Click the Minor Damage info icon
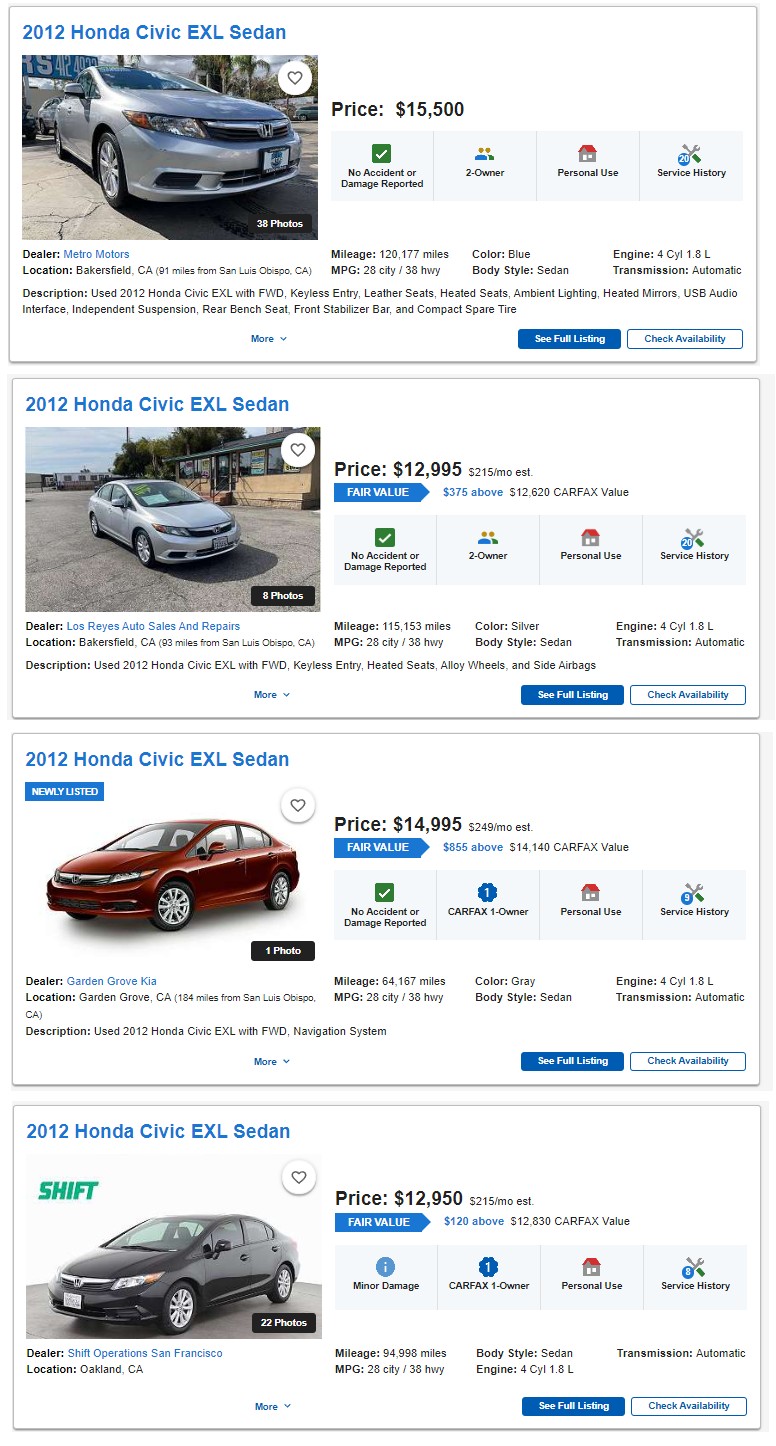Viewport: 776px width, 1446px height. 386,1267
